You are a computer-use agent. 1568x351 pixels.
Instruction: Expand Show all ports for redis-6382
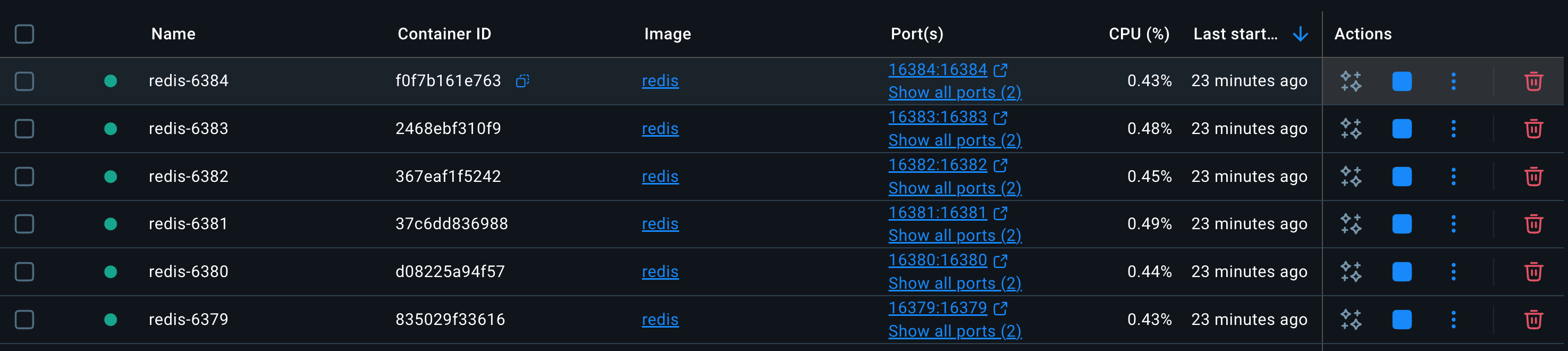pos(955,188)
